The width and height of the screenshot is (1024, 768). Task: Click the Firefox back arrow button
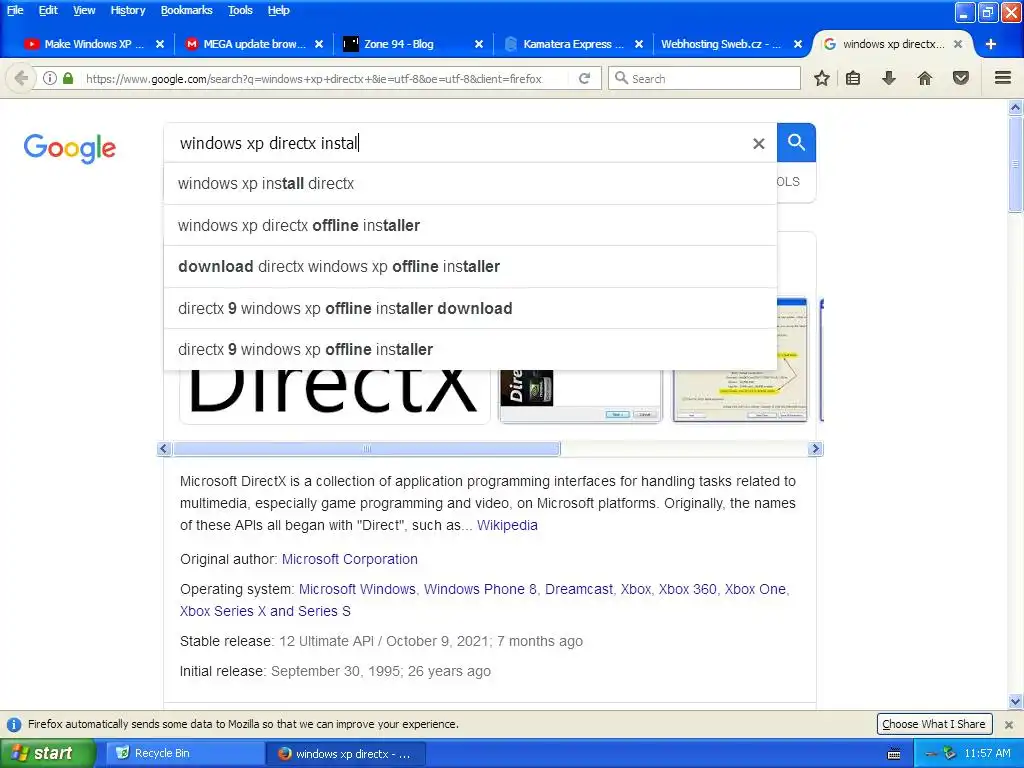tap(21, 78)
